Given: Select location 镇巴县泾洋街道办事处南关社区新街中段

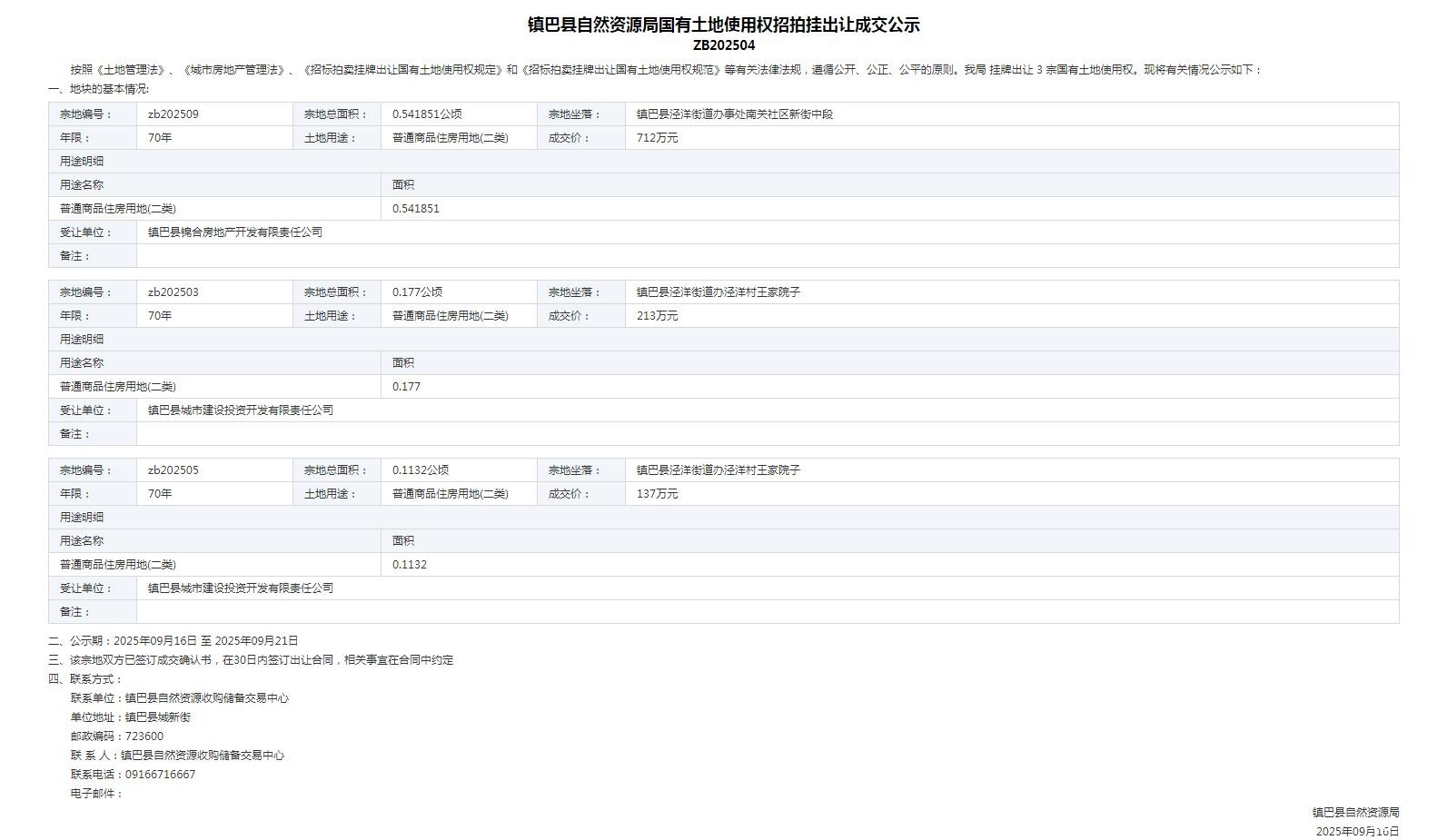Looking at the screenshot, I should [734, 114].
